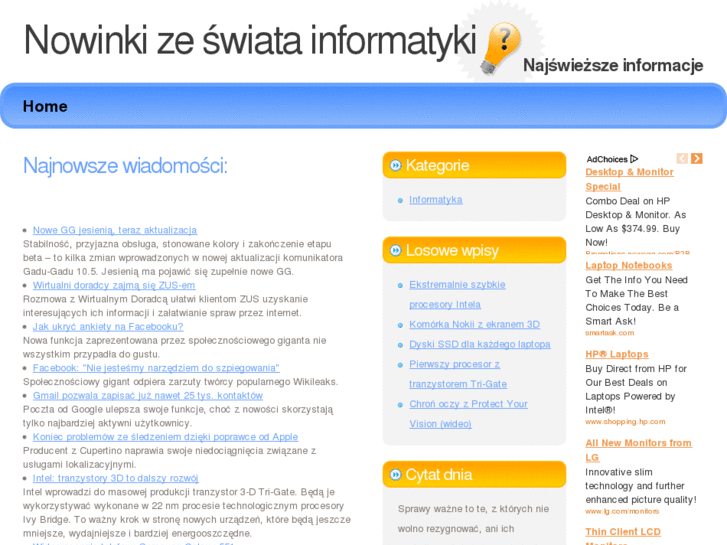Open the Informatyka category link
Viewport: 727px width, 545px height.
[x=435, y=199]
